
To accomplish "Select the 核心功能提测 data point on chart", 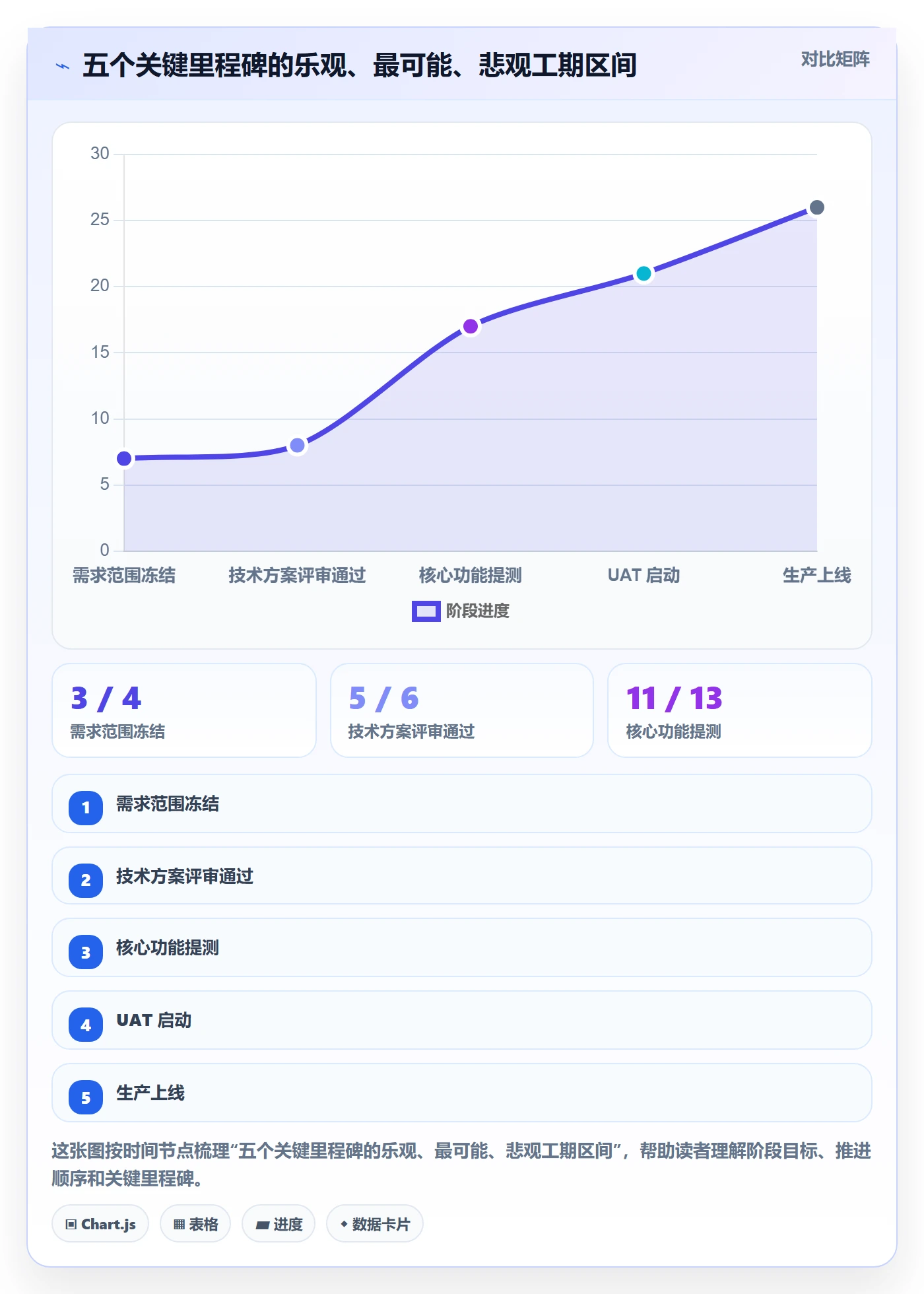I will pos(471,326).
